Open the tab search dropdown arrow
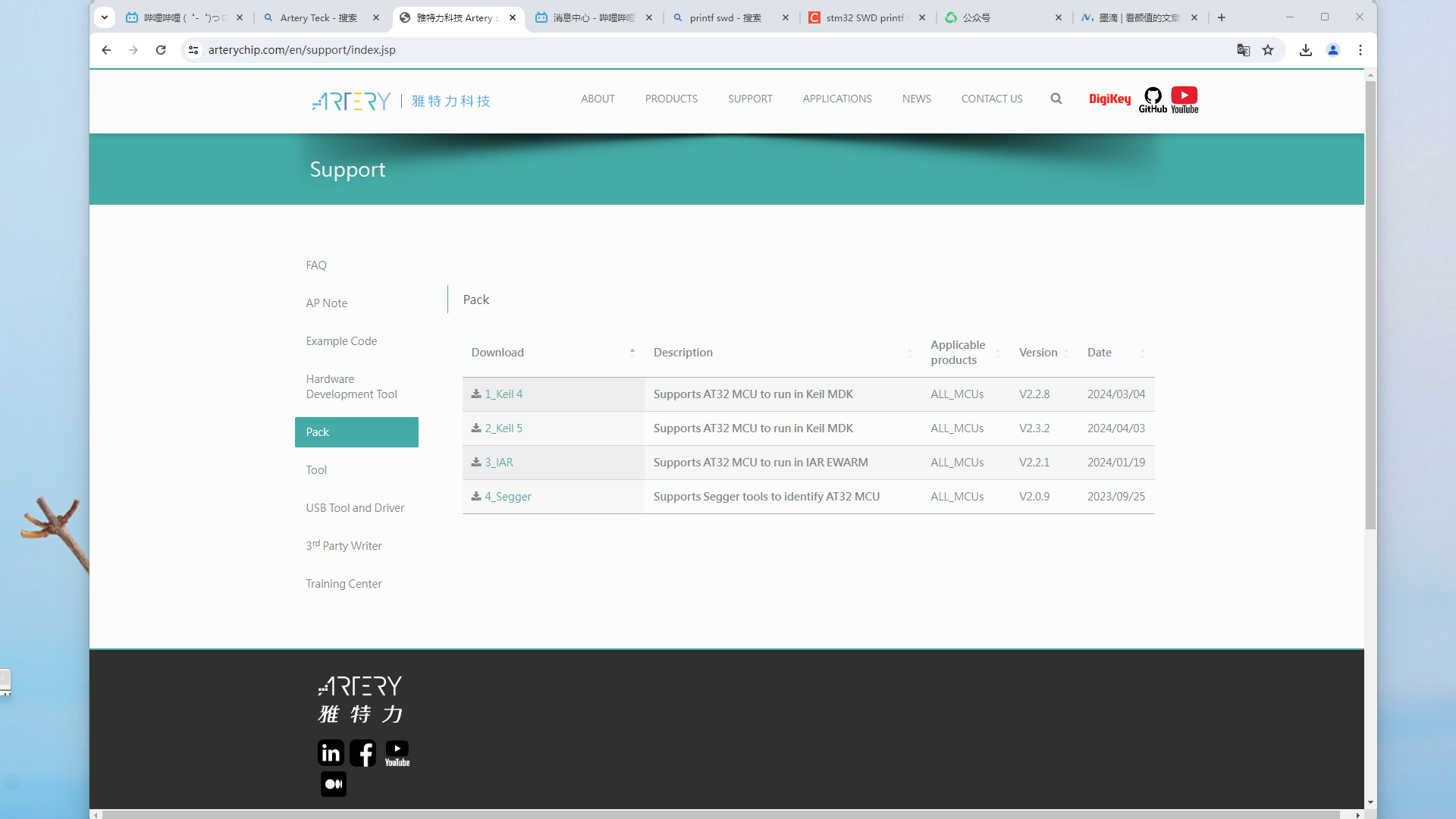This screenshot has width=1456, height=819. [x=105, y=17]
